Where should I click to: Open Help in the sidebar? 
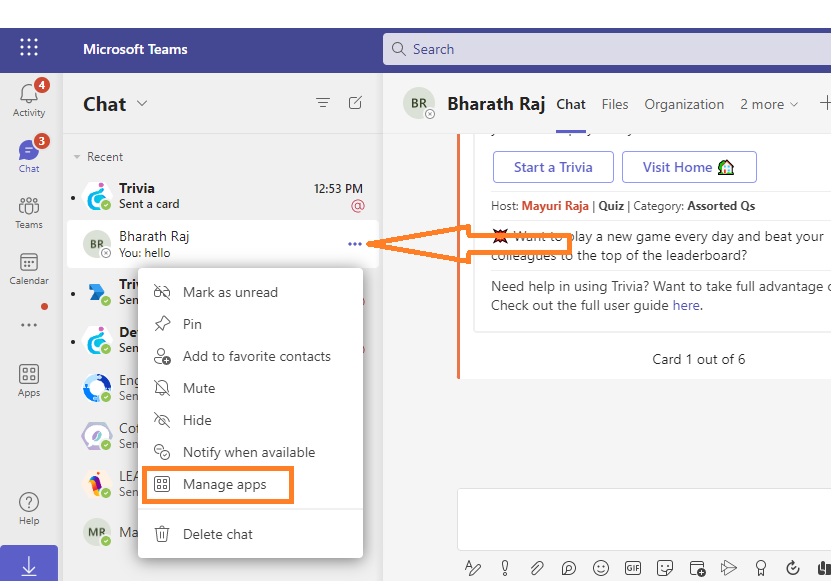point(29,508)
